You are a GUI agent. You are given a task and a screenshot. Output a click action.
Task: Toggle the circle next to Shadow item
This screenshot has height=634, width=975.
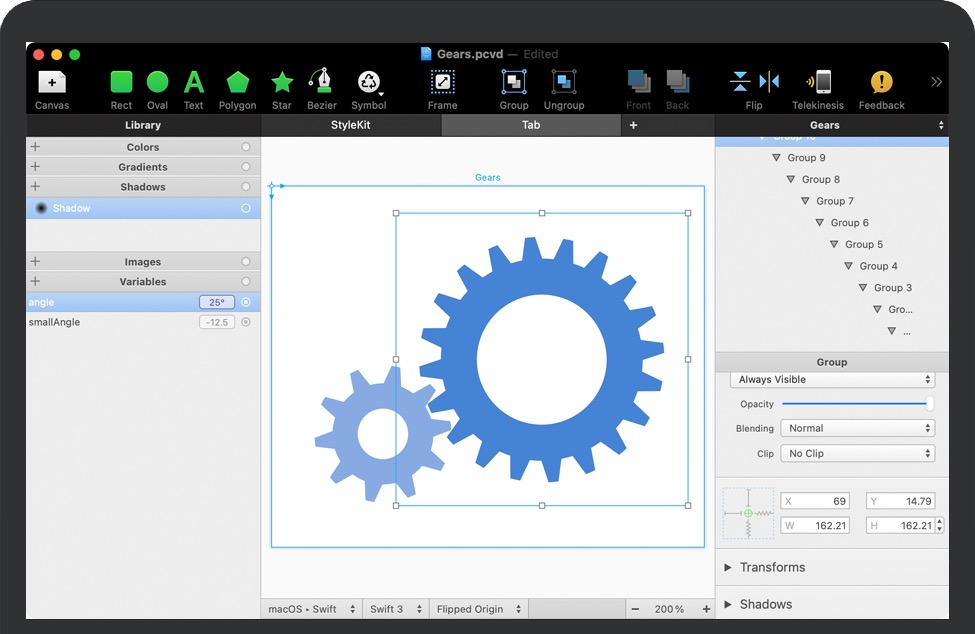point(246,208)
